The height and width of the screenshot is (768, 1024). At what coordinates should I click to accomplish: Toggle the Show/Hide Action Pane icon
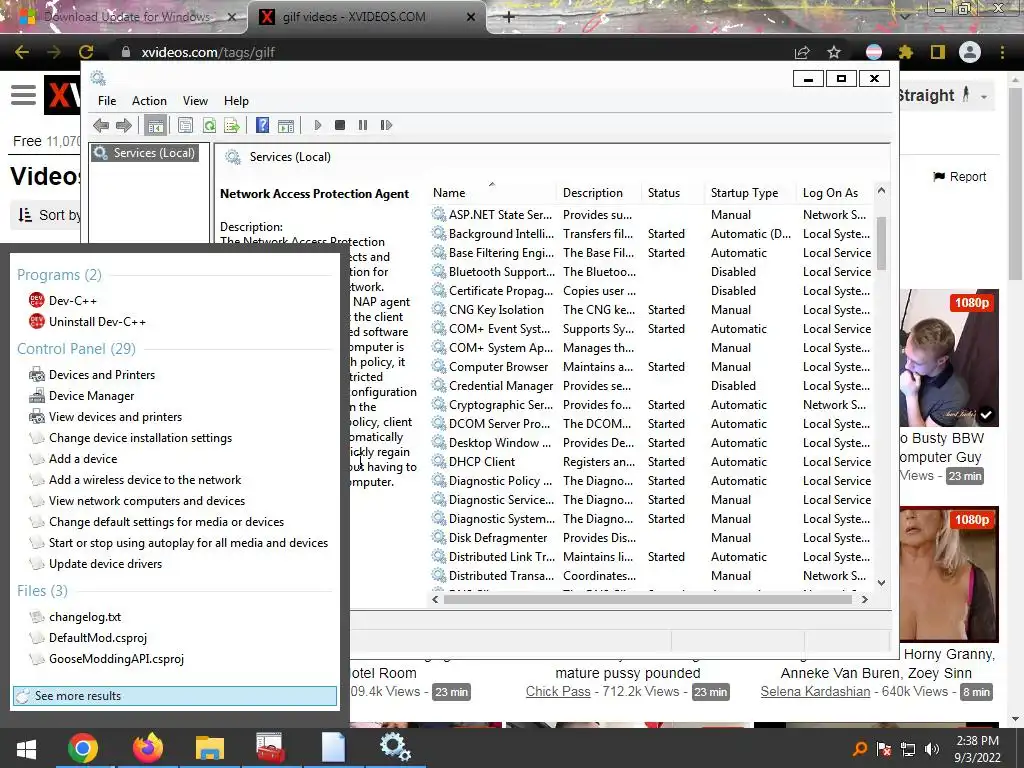point(286,125)
